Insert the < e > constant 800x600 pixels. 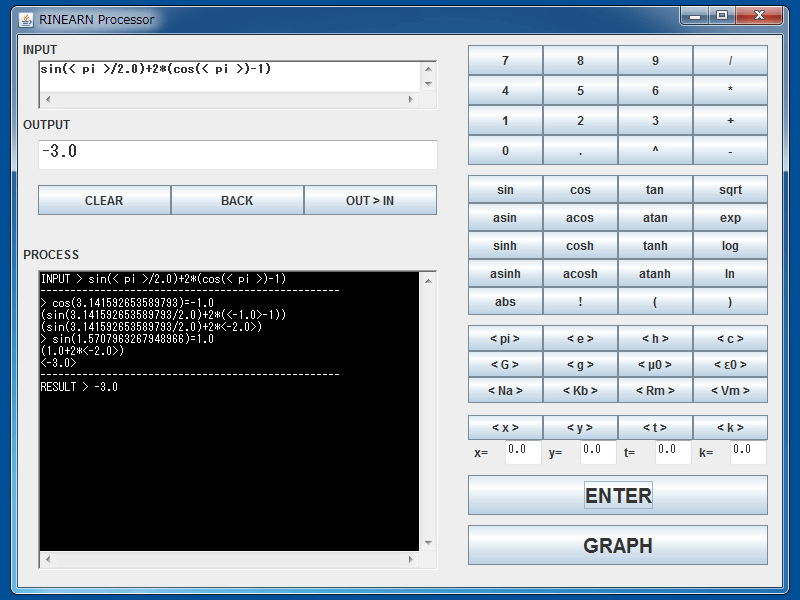coord(580,339)
